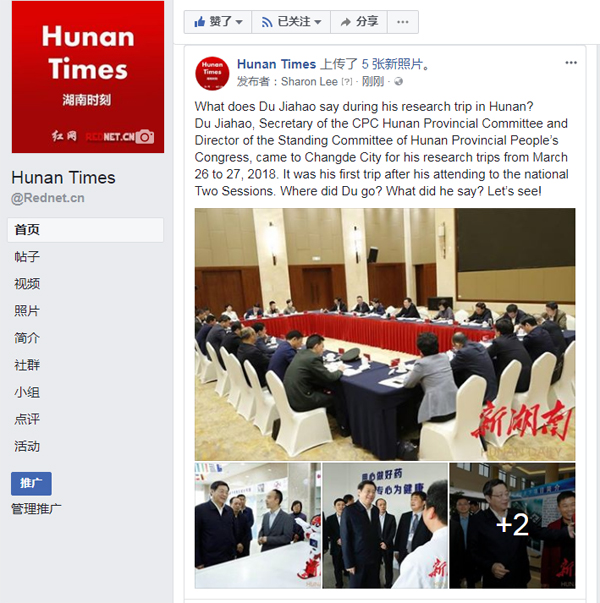Screen dimensions: 600x603
Task: Click the Hunan Times page name link in post
Action: tap(276, 64)
